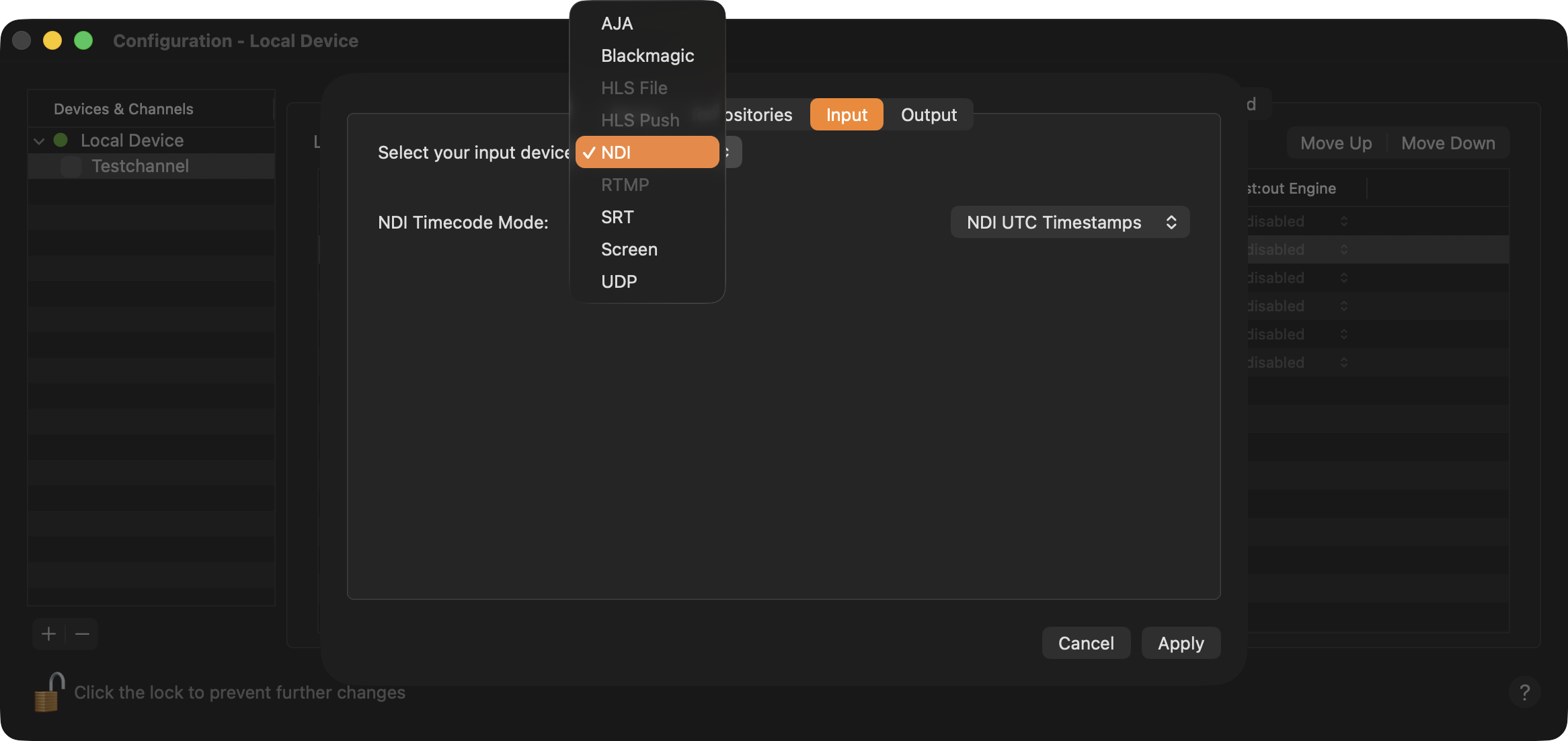Pick the checked NDI menu item

(647, 153)
